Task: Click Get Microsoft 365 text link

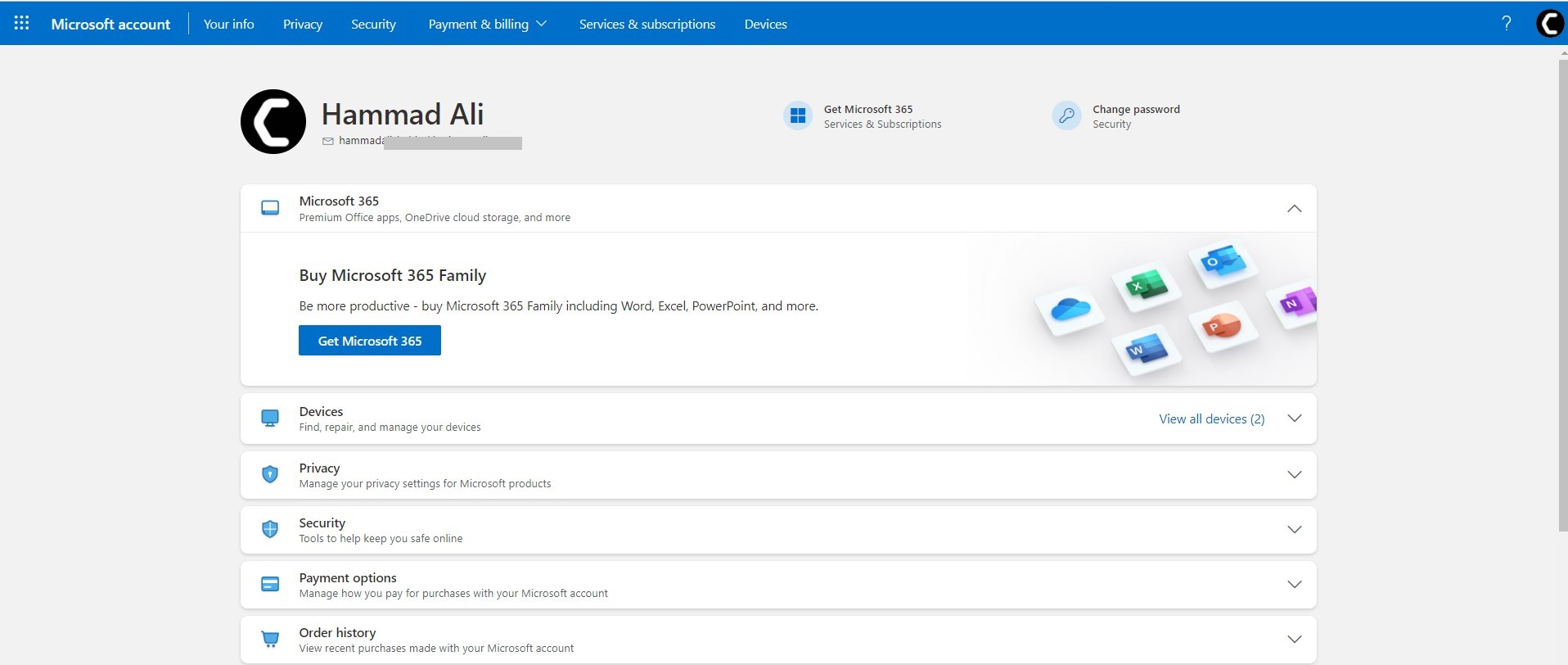Action: pyautogui.click(x=868, y=109)
